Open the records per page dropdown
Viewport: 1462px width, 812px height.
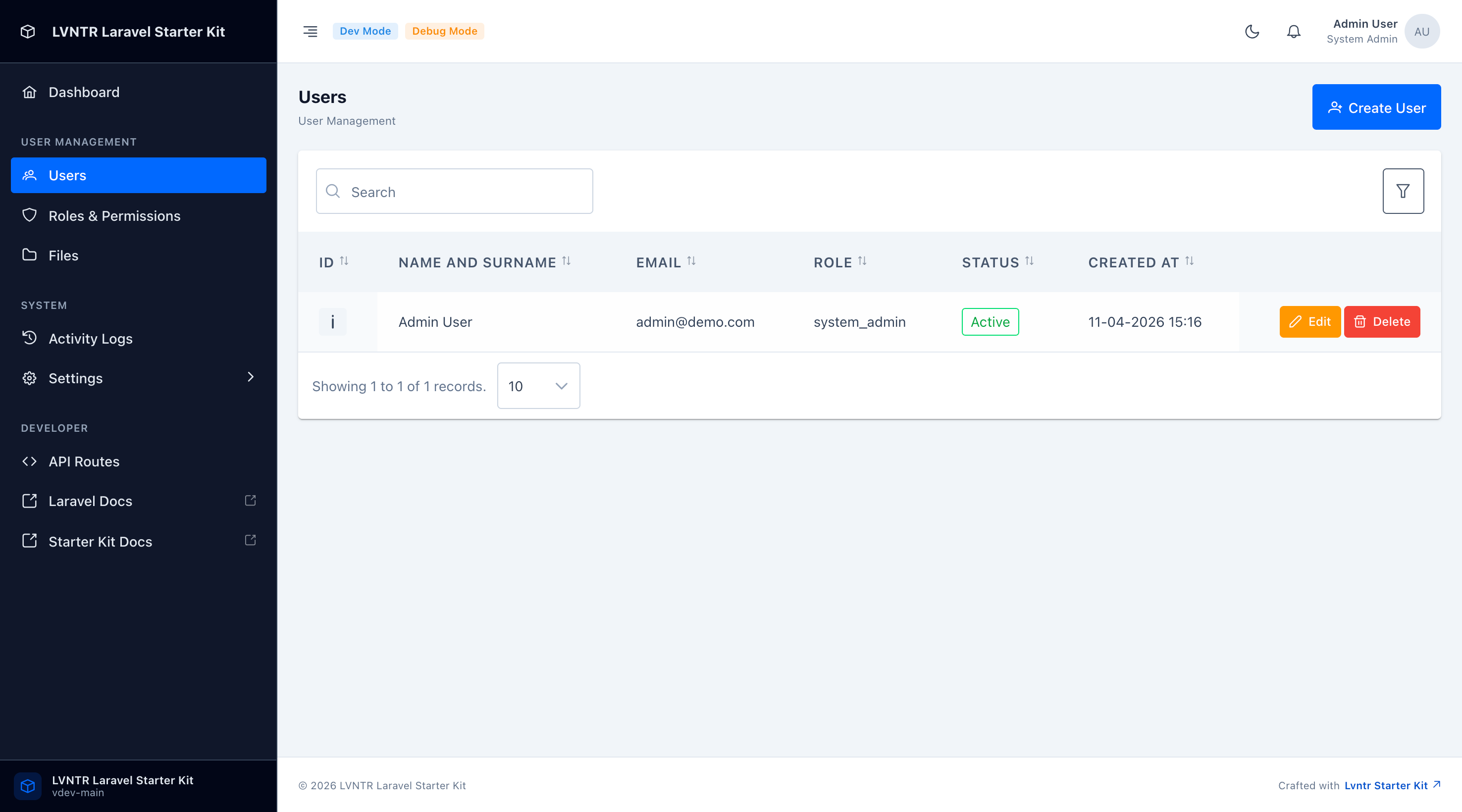[538, 386]
